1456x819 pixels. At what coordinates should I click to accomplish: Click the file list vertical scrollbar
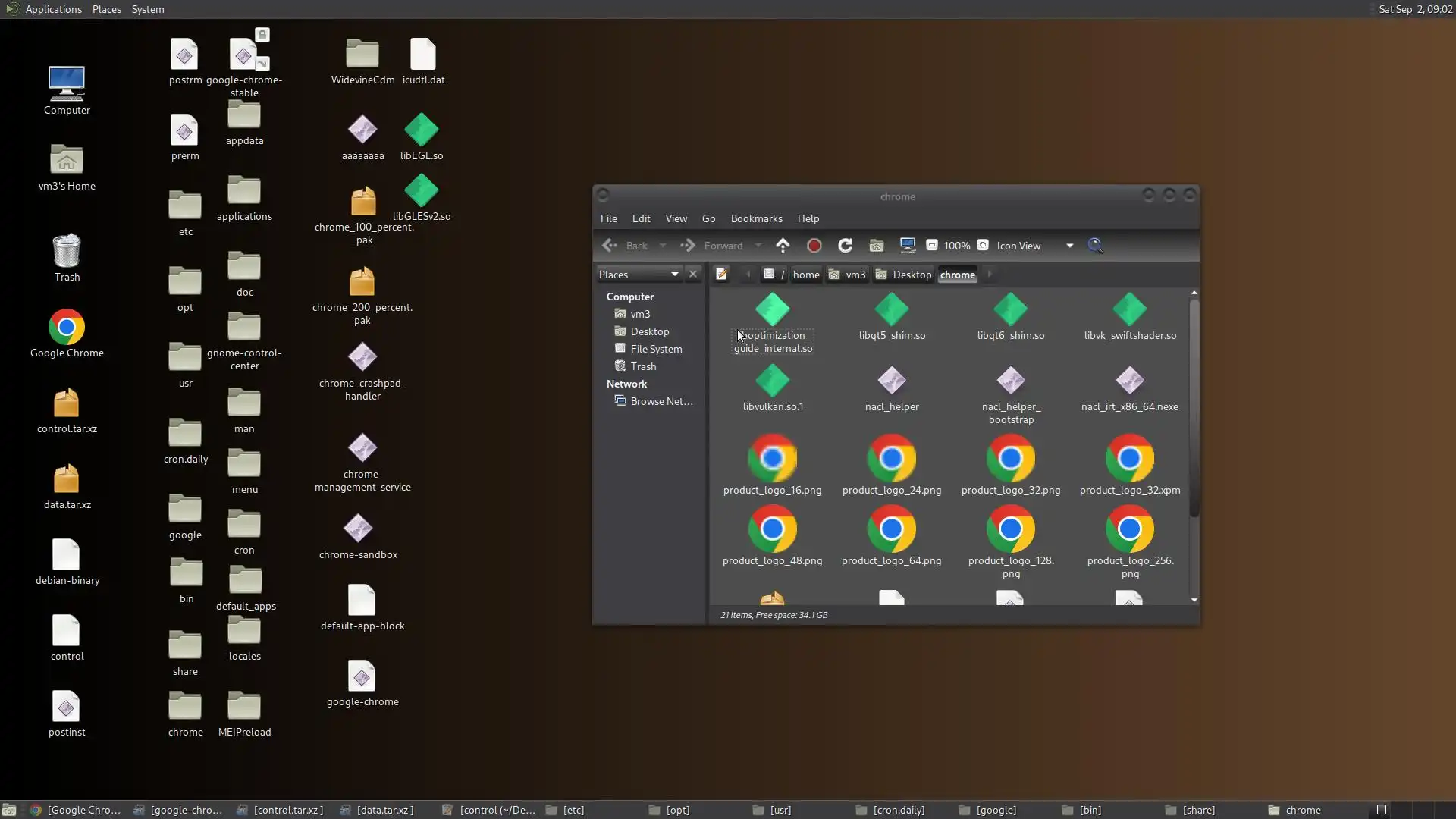tap(1194, 409)
